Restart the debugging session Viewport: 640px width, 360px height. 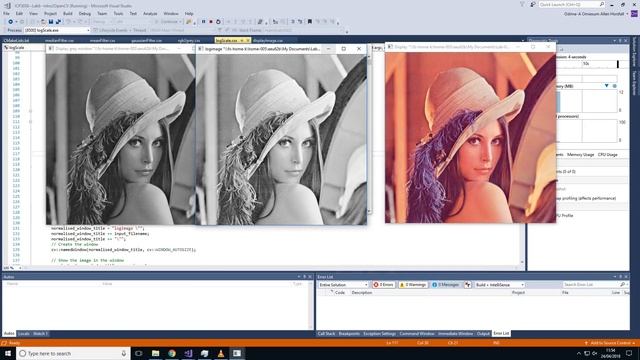(x=218, y=22)
